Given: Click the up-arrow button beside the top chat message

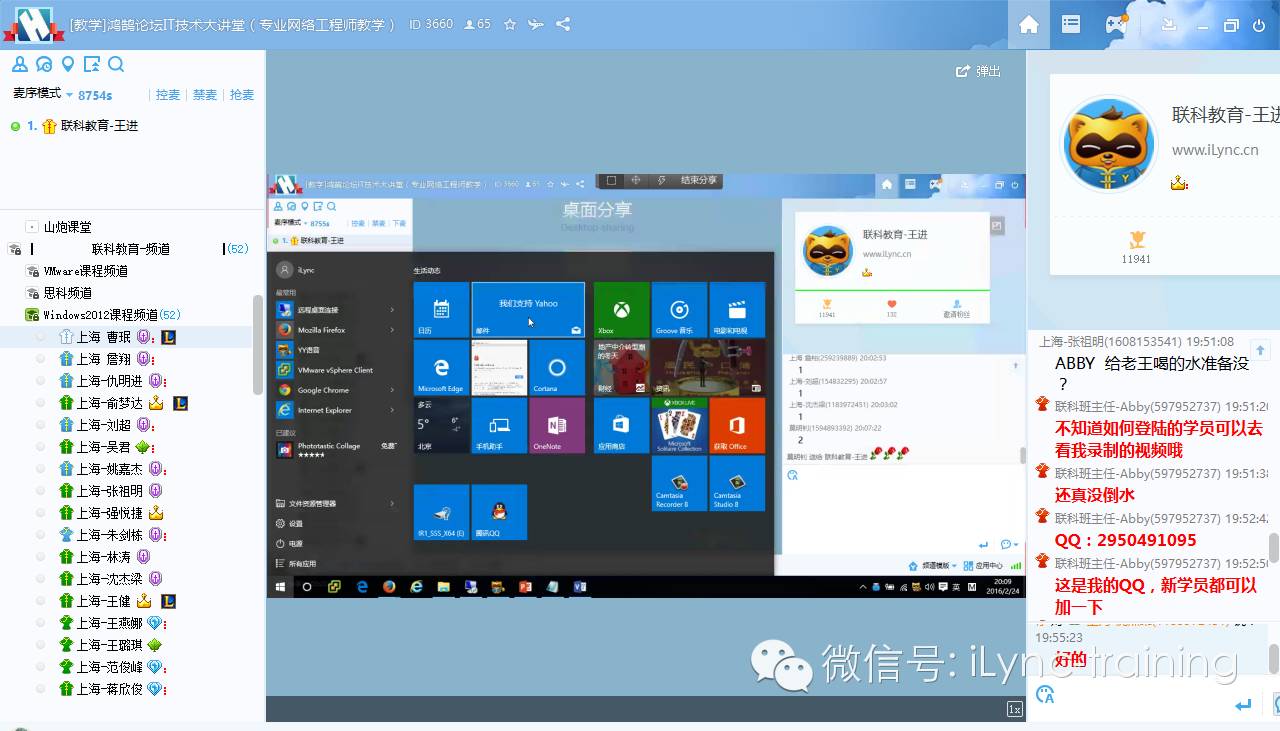Looking at the screenshot, I should [x=1260, y=350].
